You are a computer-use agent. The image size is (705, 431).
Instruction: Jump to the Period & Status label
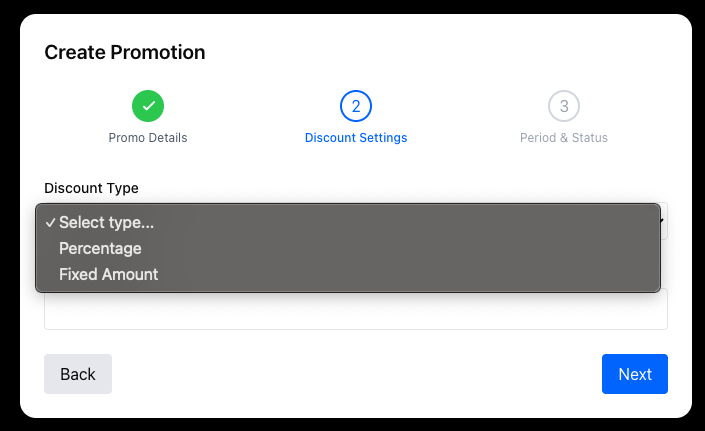point(564,138)
